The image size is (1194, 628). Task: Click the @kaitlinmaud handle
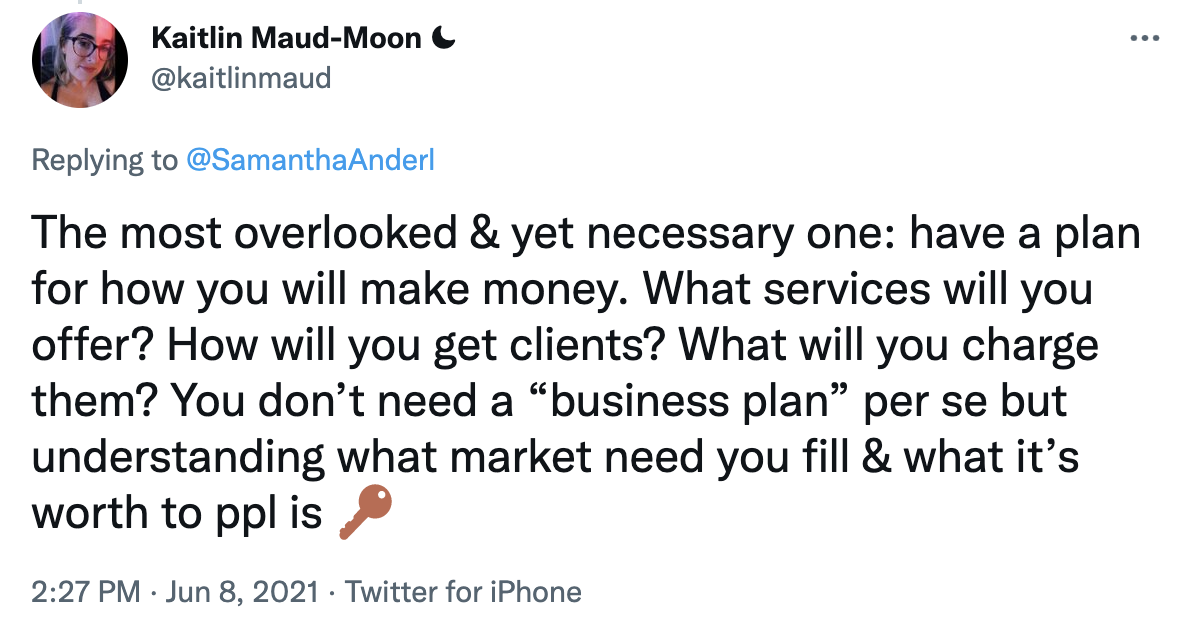(241, 78)
